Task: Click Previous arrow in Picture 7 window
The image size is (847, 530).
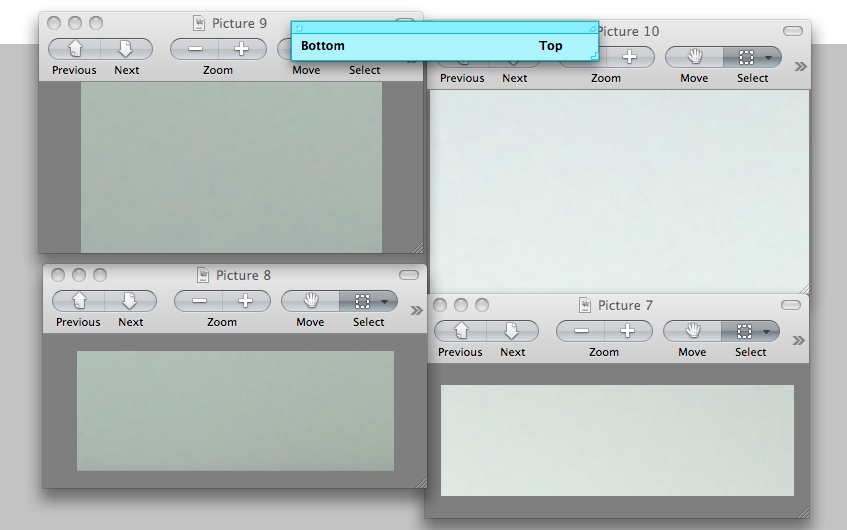Action: pyautogui.click(x=461, y=331)
